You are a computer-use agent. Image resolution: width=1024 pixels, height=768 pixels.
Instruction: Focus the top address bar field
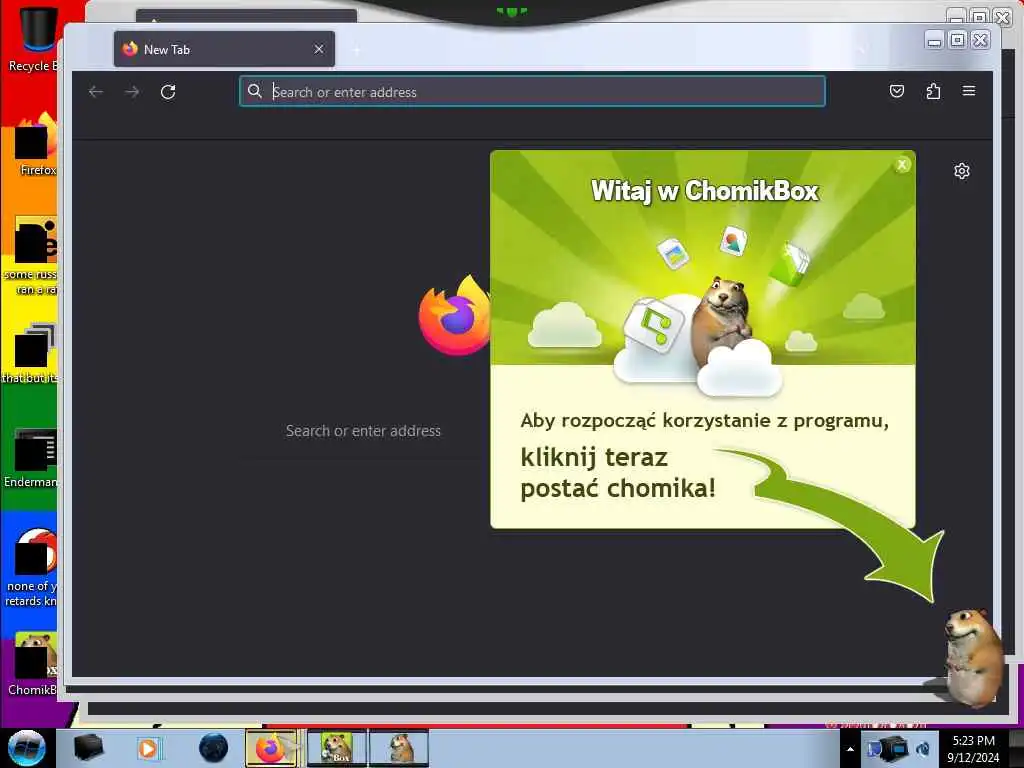532,91
